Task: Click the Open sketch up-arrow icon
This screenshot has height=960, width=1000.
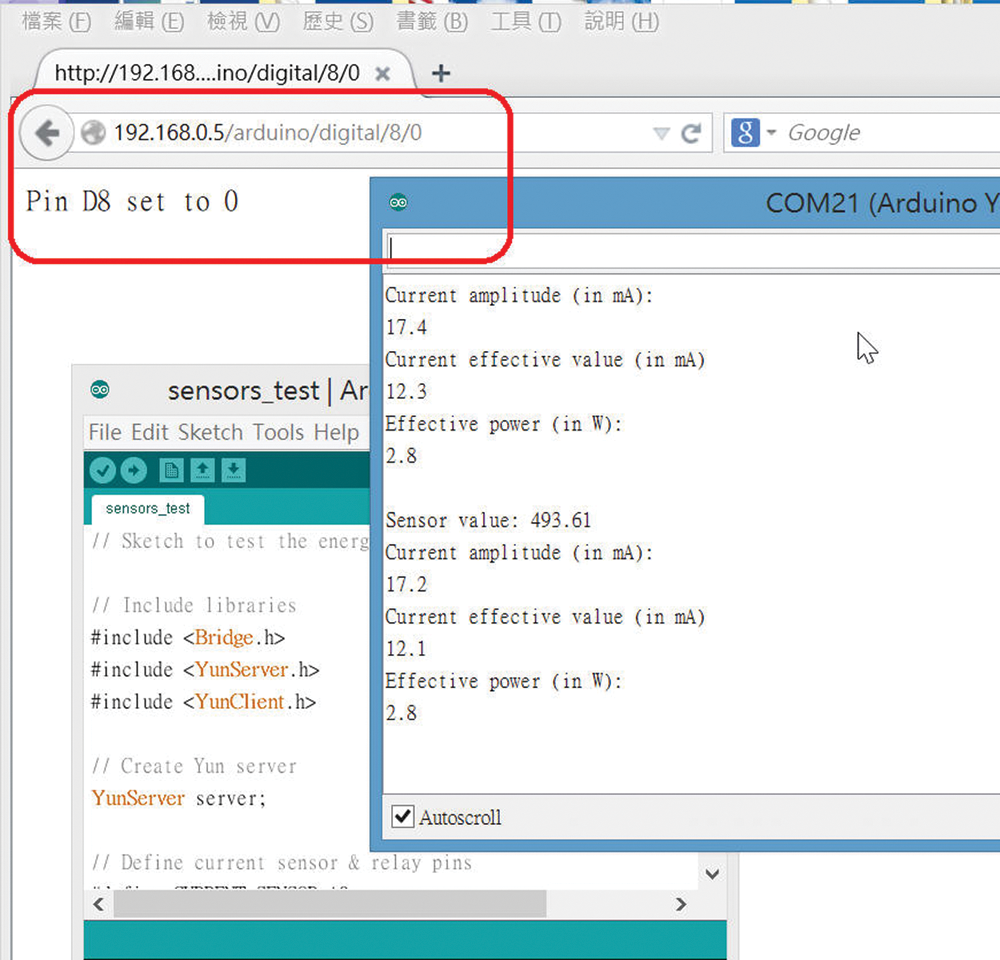Action: pyautogui.click(x=202, y=470)
